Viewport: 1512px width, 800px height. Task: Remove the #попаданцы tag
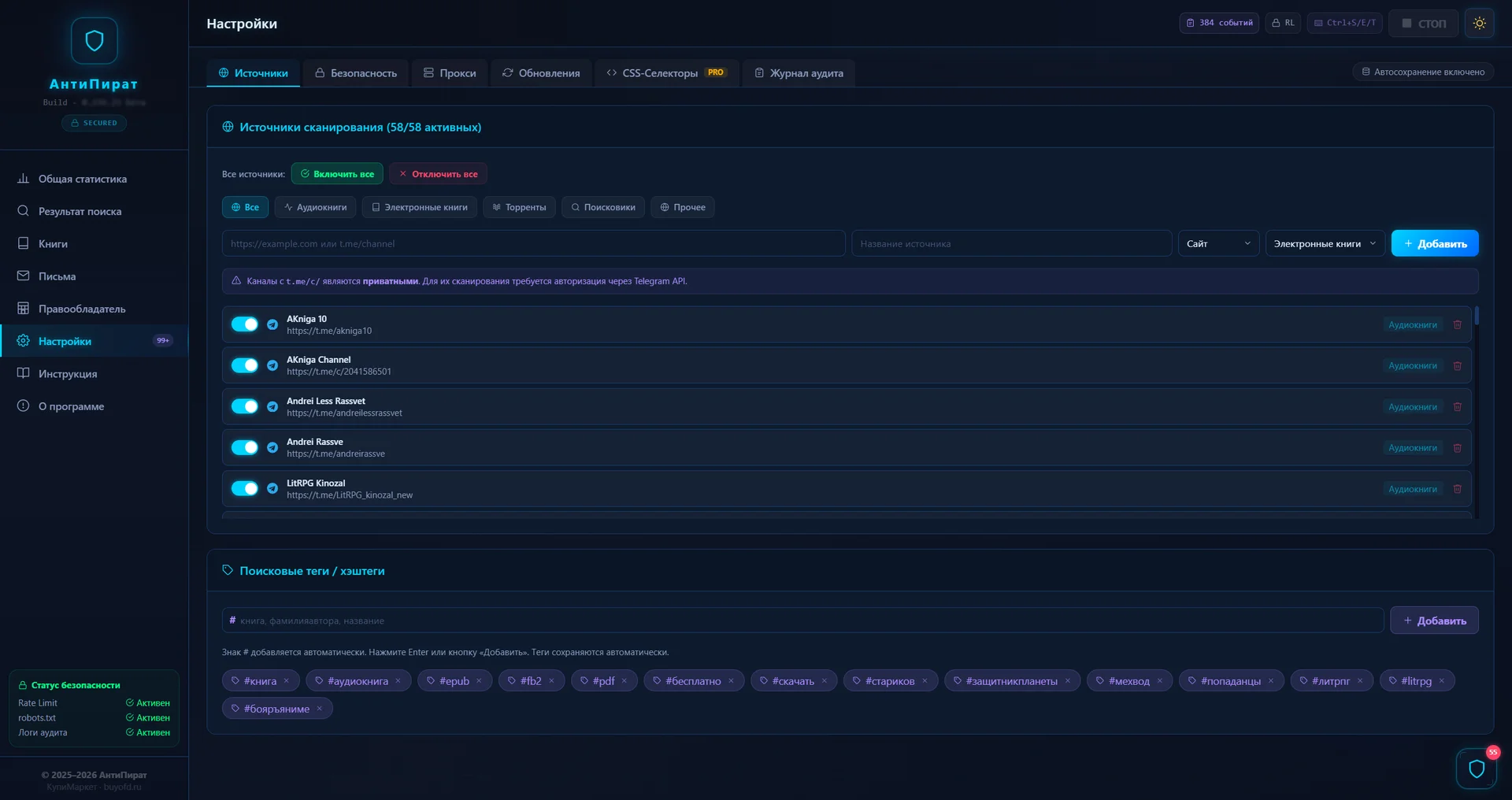[x=1271, y=681]
